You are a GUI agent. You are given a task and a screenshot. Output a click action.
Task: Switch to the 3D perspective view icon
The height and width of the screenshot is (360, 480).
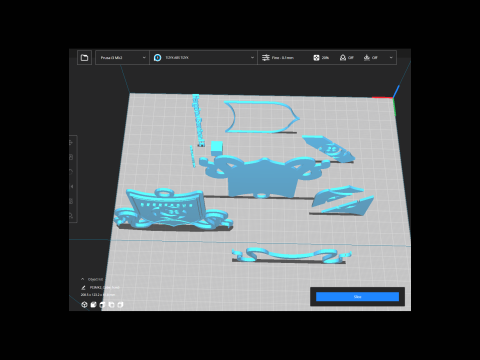[x=84, y=305]
